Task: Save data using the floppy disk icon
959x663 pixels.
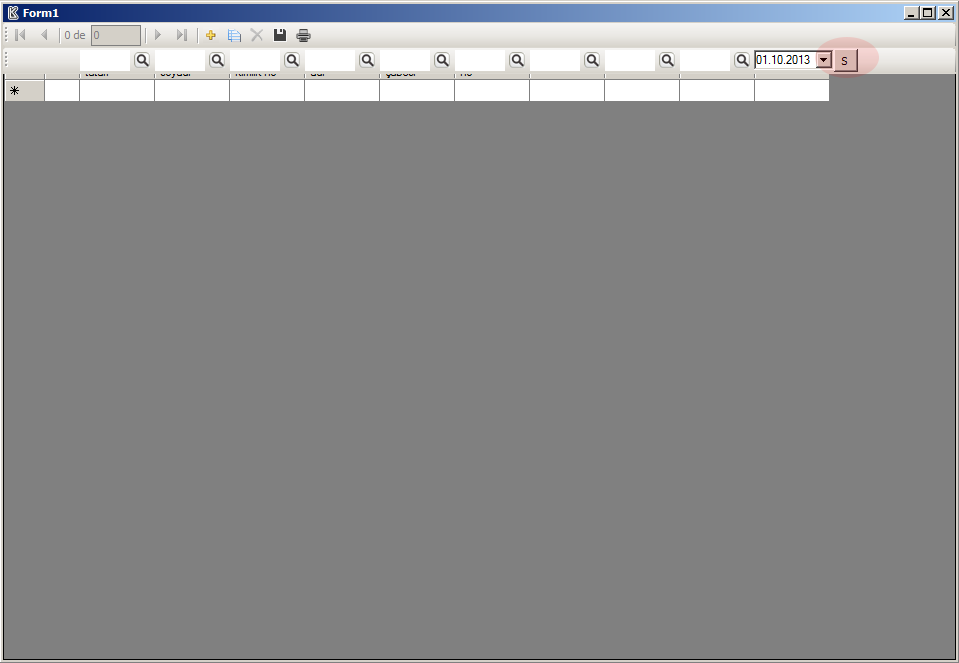Action: pyautogui.click(x=280, y=35)
